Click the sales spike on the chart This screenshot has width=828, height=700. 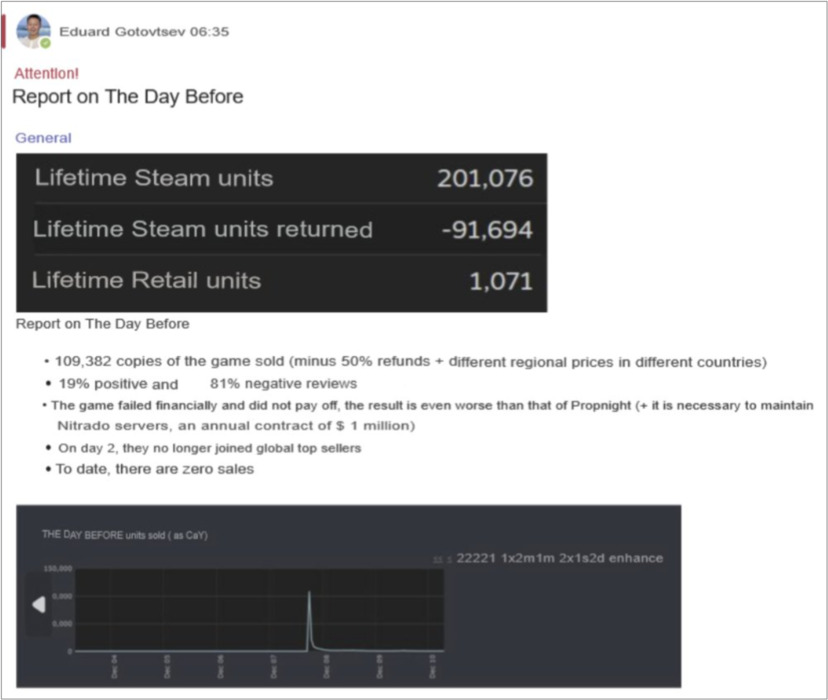coord(309,621)
